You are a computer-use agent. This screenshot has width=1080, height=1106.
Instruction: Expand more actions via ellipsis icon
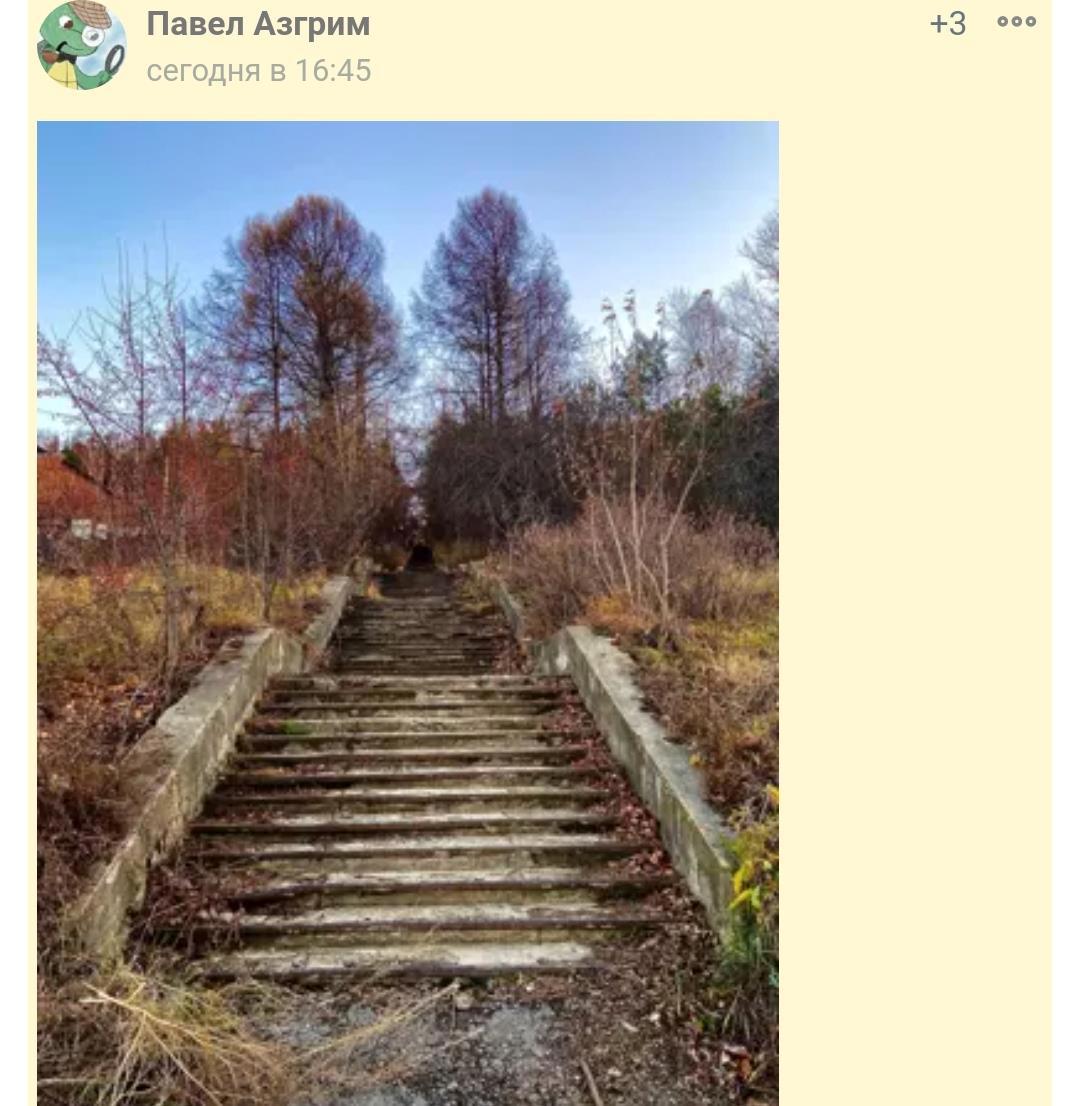tap(1016, 22)
